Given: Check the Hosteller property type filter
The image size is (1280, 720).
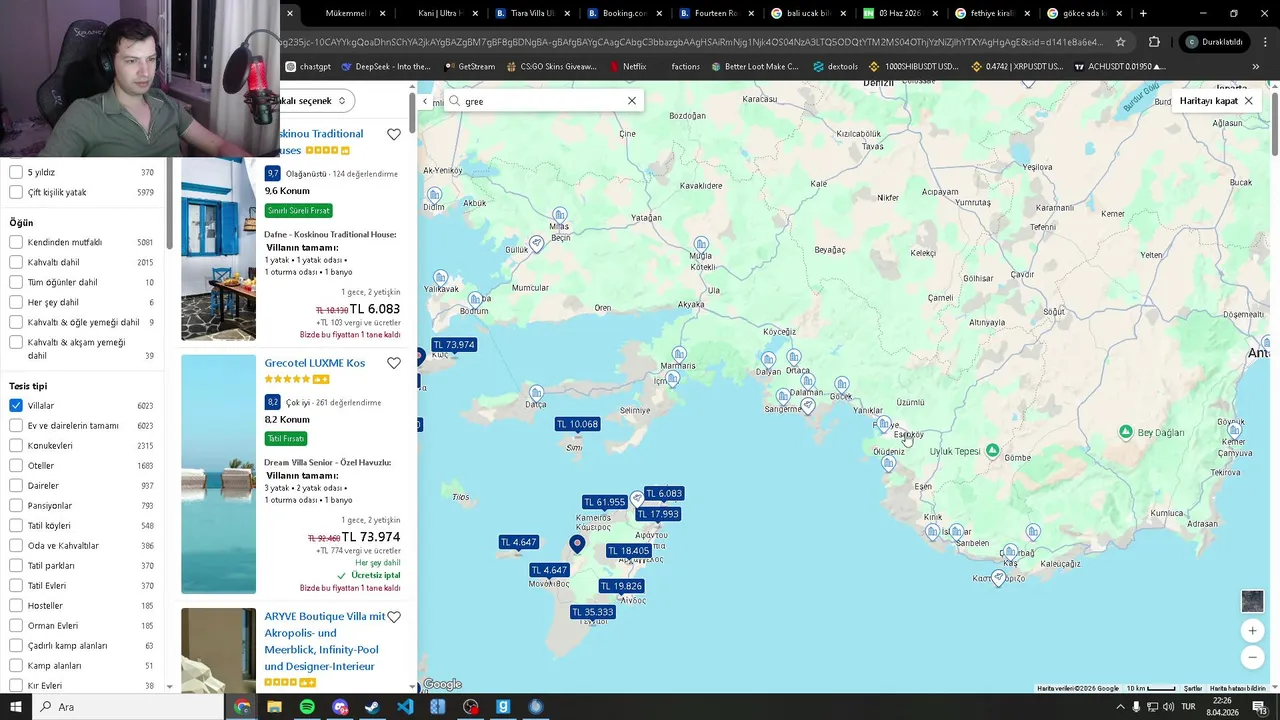Looking at the screenshot, I should [16, 605].
